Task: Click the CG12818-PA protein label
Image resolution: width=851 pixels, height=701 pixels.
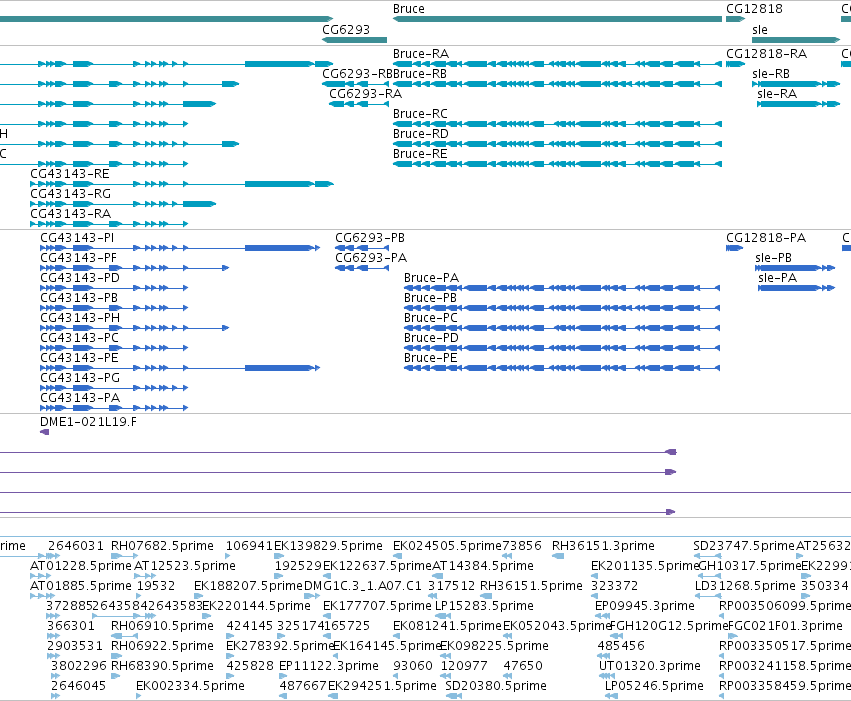Action: [x=766, y=238]
